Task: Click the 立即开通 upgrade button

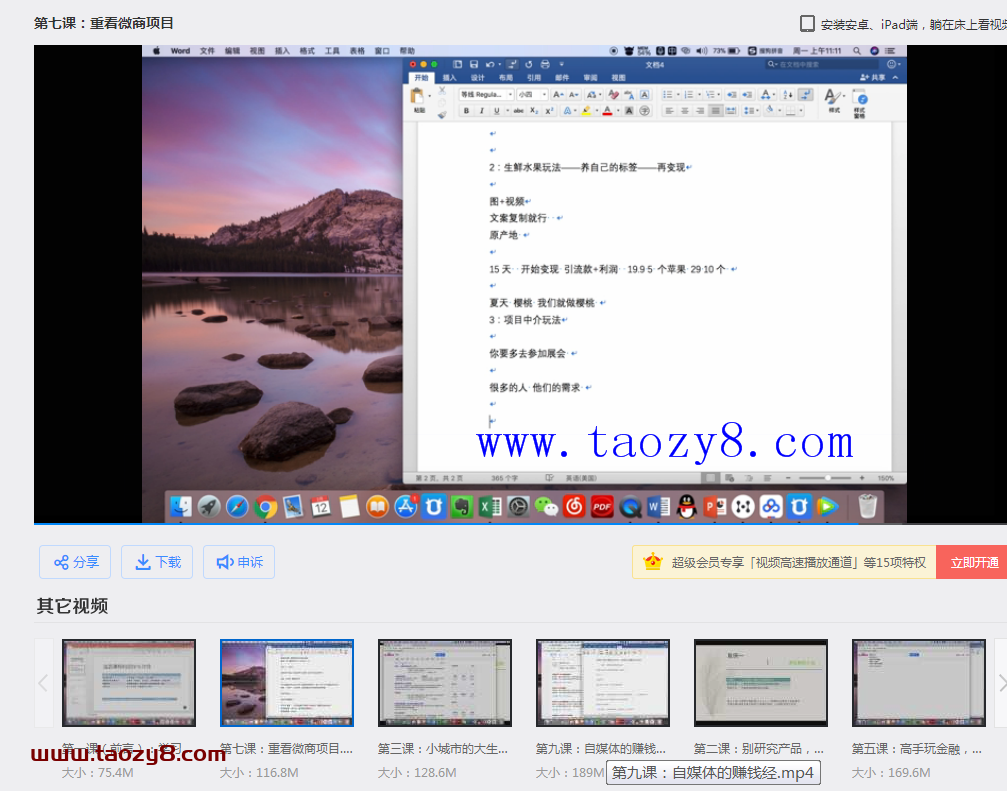Action: (973, 562)
